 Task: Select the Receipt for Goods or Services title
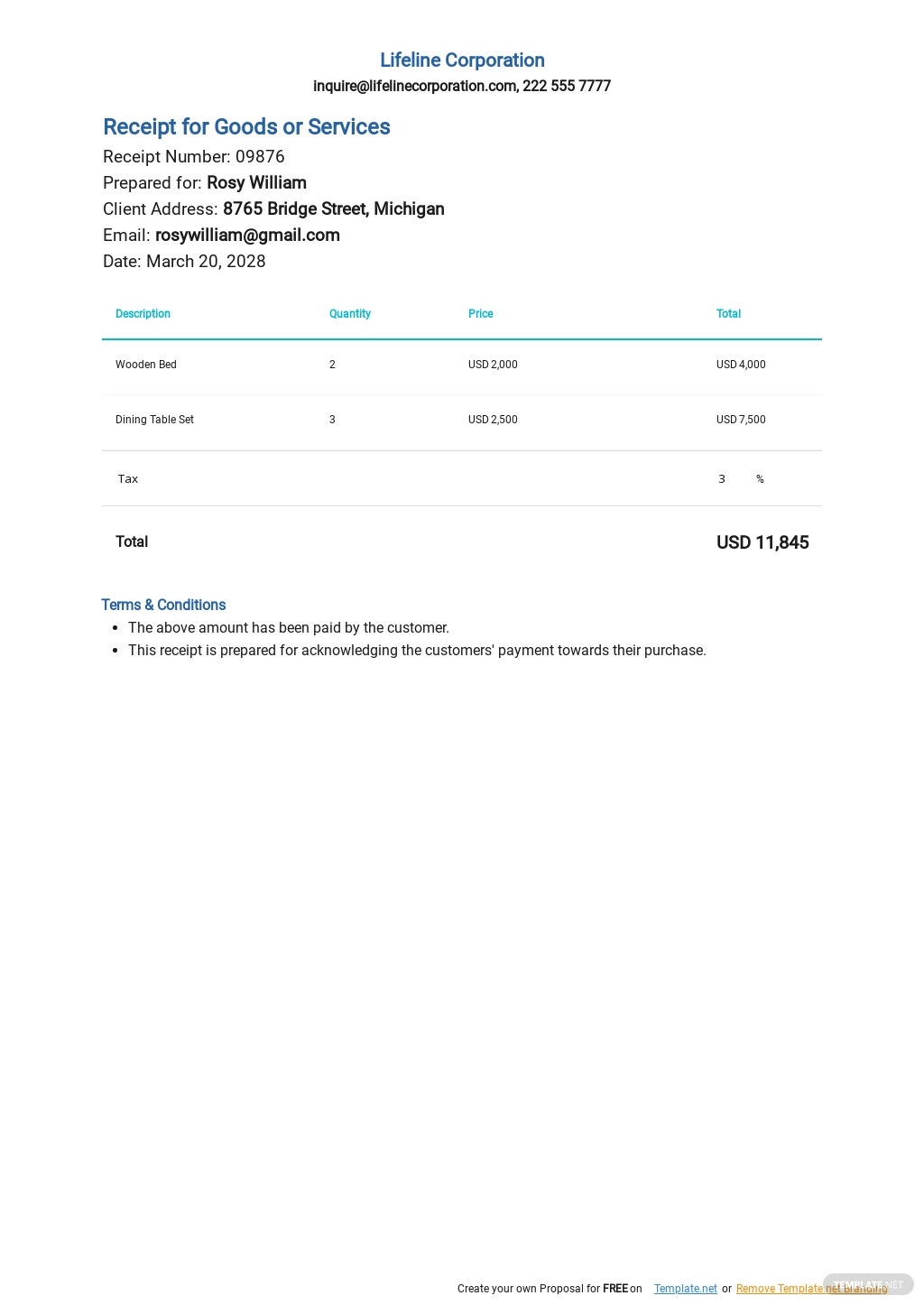[x=246, y=127]
